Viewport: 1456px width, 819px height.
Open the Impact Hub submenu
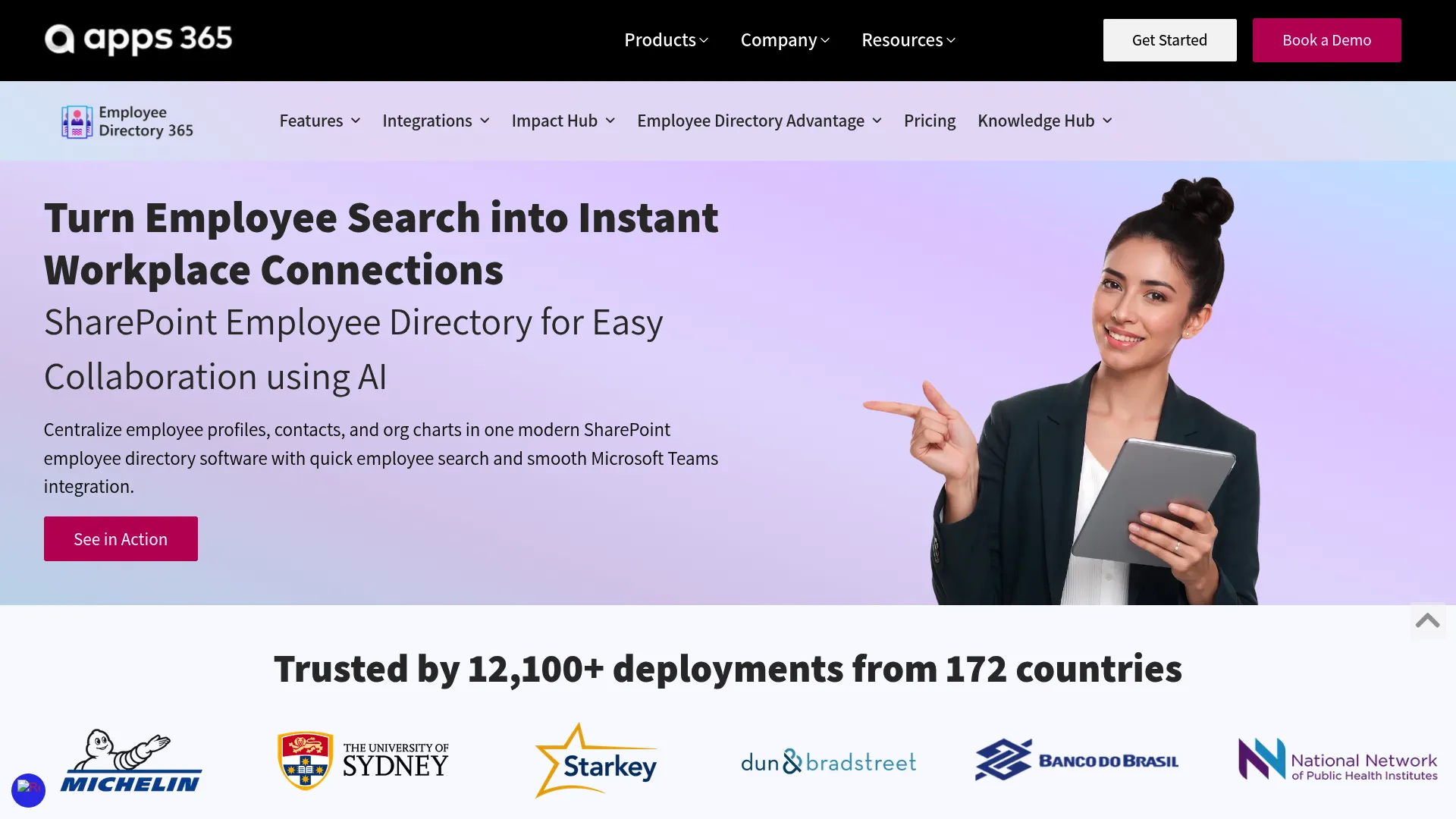tap(563, 121)
